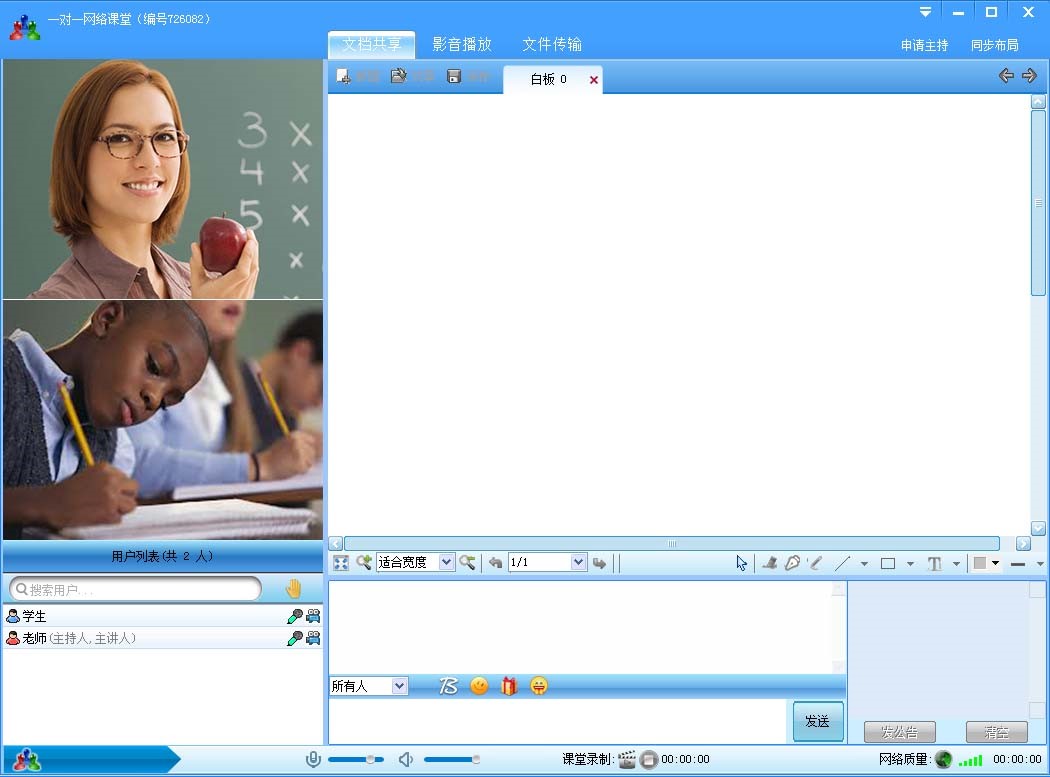
Task: Click the bottom-left classroom logo icon
Action: pos(27,760)
